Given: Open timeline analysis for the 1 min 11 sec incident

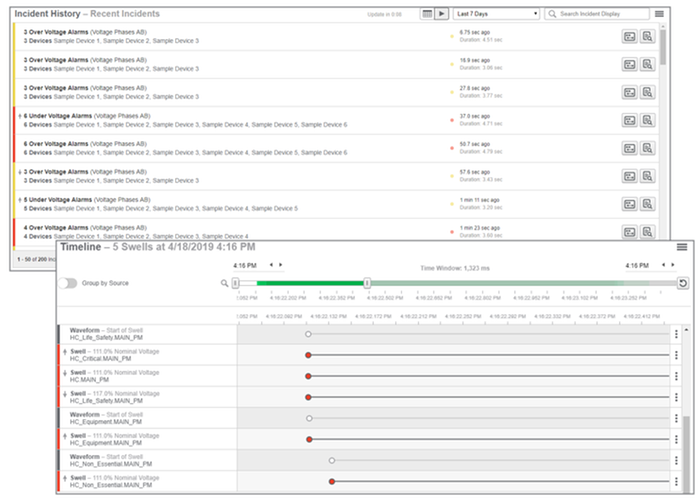Looking at the screenshot, I should 629,204.
